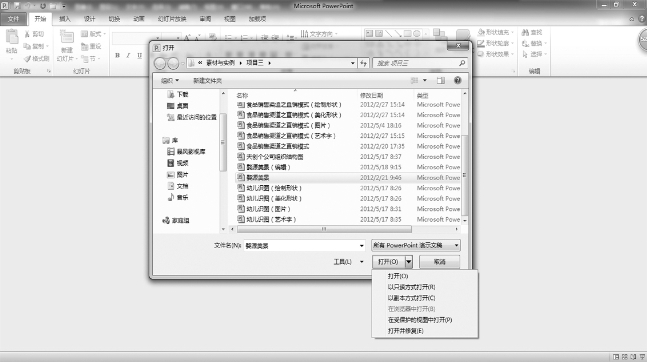Open the 组织 (Organize) dropdown in dialog

170,80
